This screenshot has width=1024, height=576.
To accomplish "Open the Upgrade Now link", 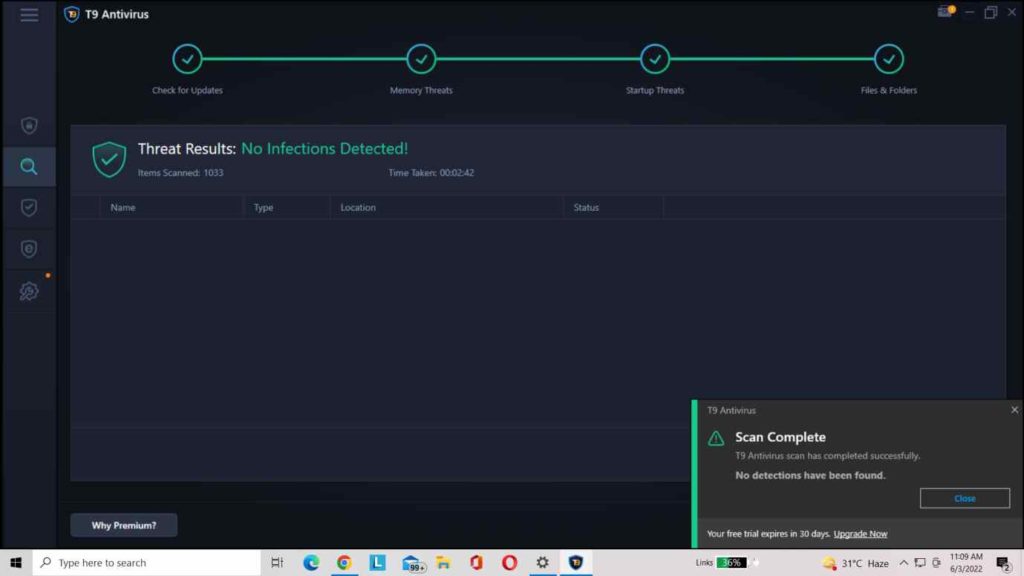I will coord(860,534).
